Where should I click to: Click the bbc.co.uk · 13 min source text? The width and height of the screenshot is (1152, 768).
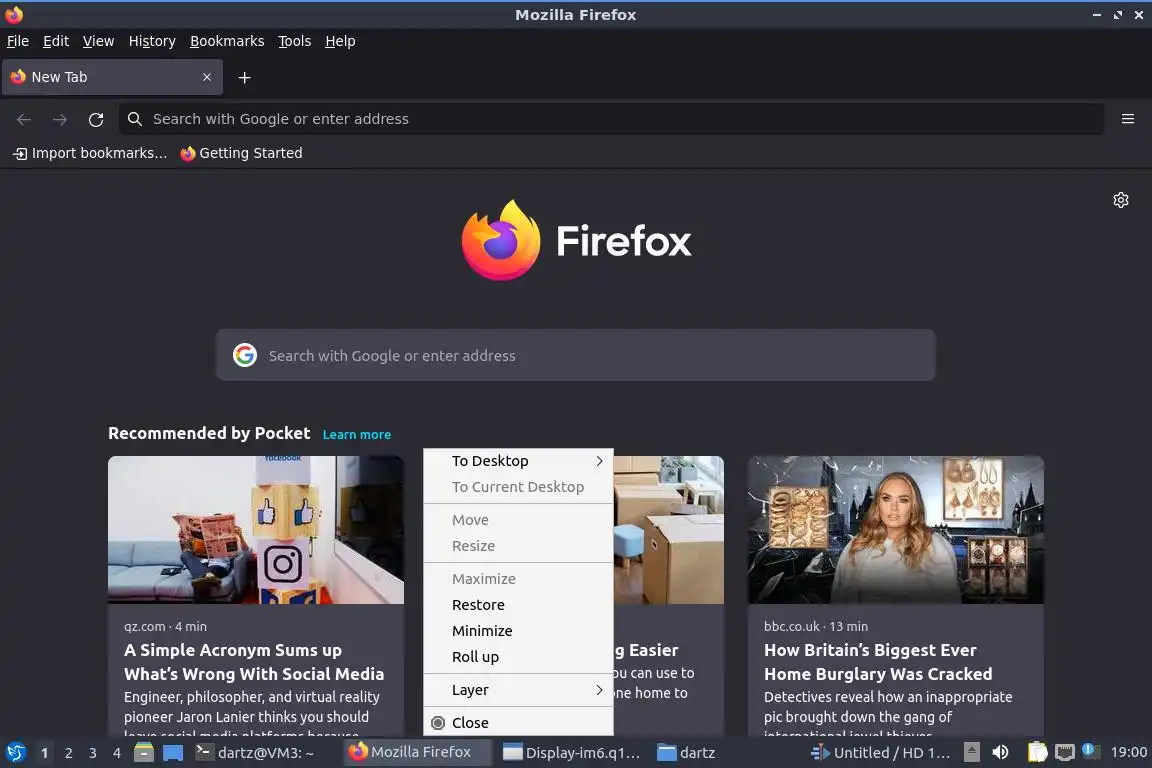(816, 627)
